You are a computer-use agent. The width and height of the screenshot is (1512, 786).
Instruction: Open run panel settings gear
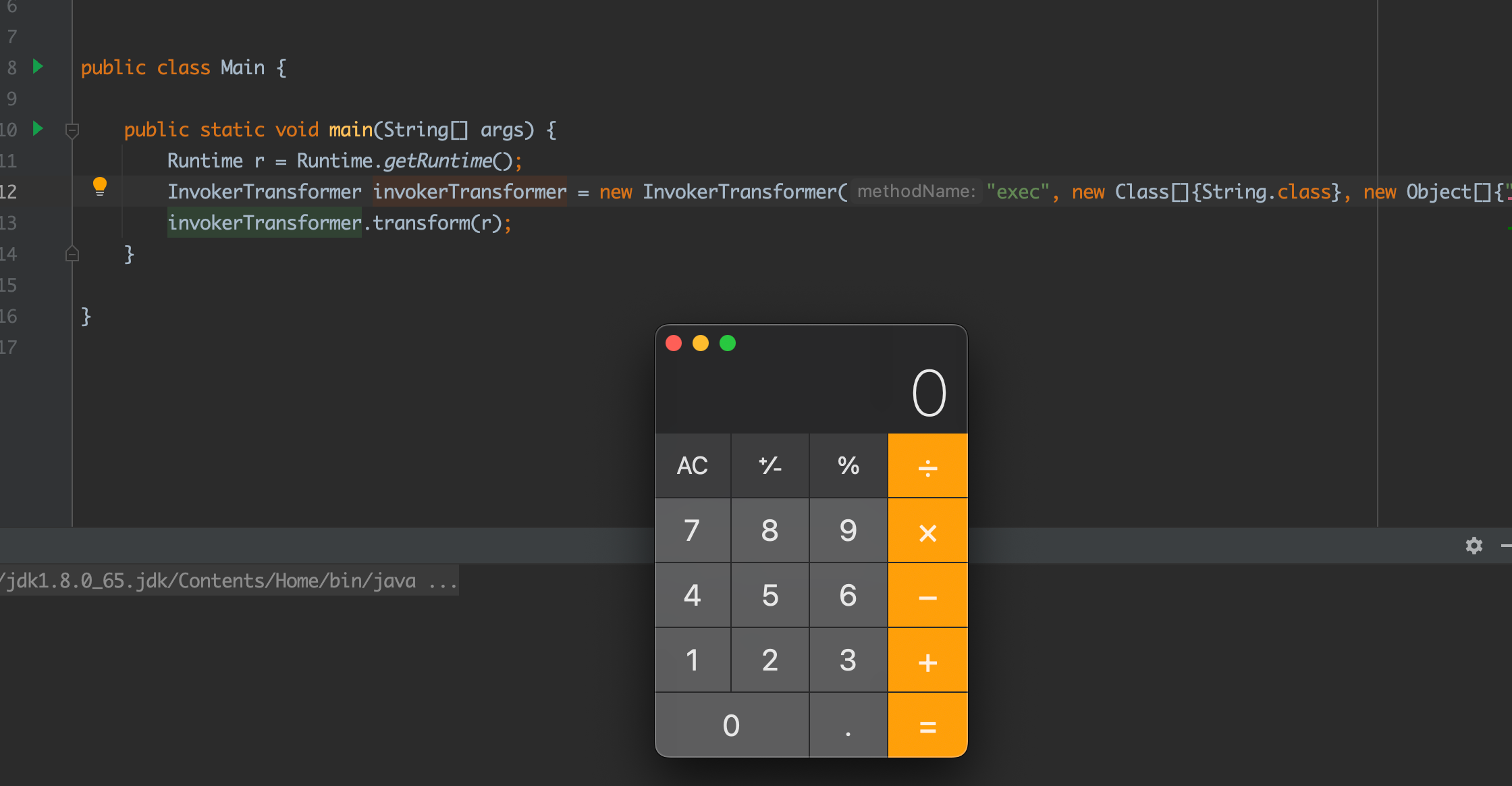tap(1474, 546)
